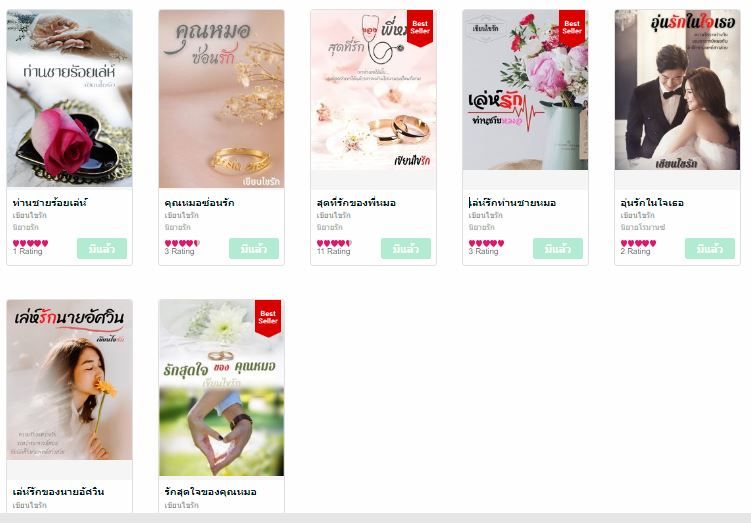Click heart rating icons under อุ่นรักในใจเธอ
The width and height of the screenshot is (751, 523).
(638, 243)
